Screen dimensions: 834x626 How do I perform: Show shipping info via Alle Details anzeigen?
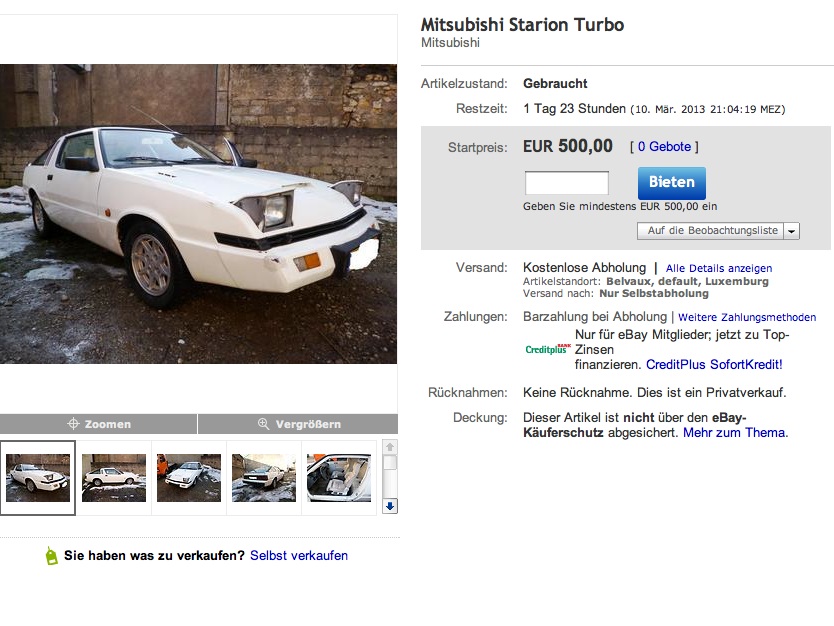coord(719,269)
